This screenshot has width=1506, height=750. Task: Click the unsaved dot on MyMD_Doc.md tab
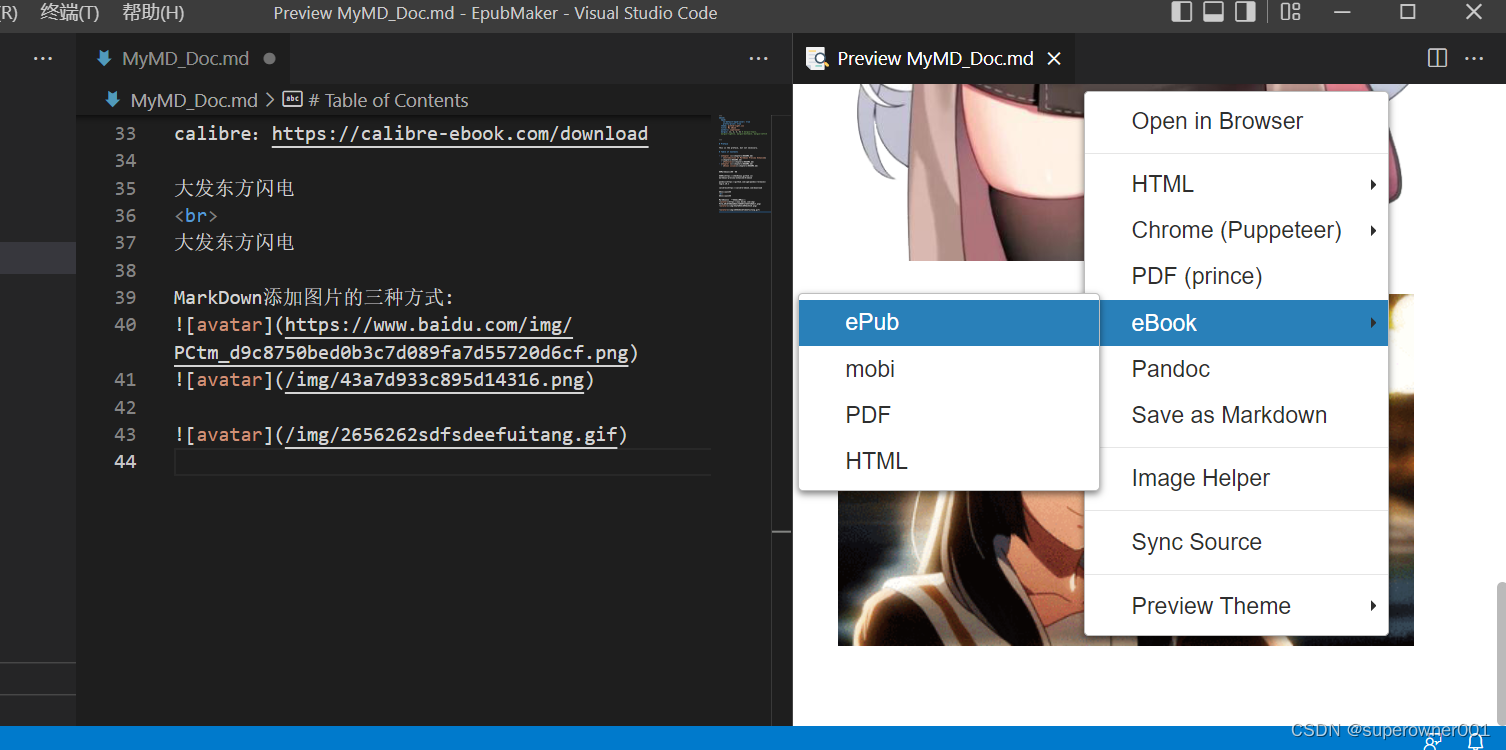click(x=269, y=59)
